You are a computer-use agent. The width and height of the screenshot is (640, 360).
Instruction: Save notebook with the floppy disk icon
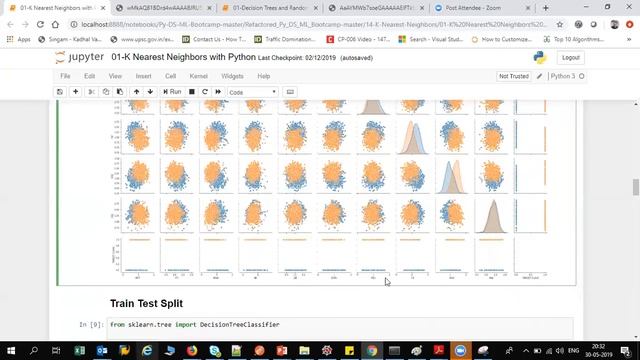click(x=60, y=92)
